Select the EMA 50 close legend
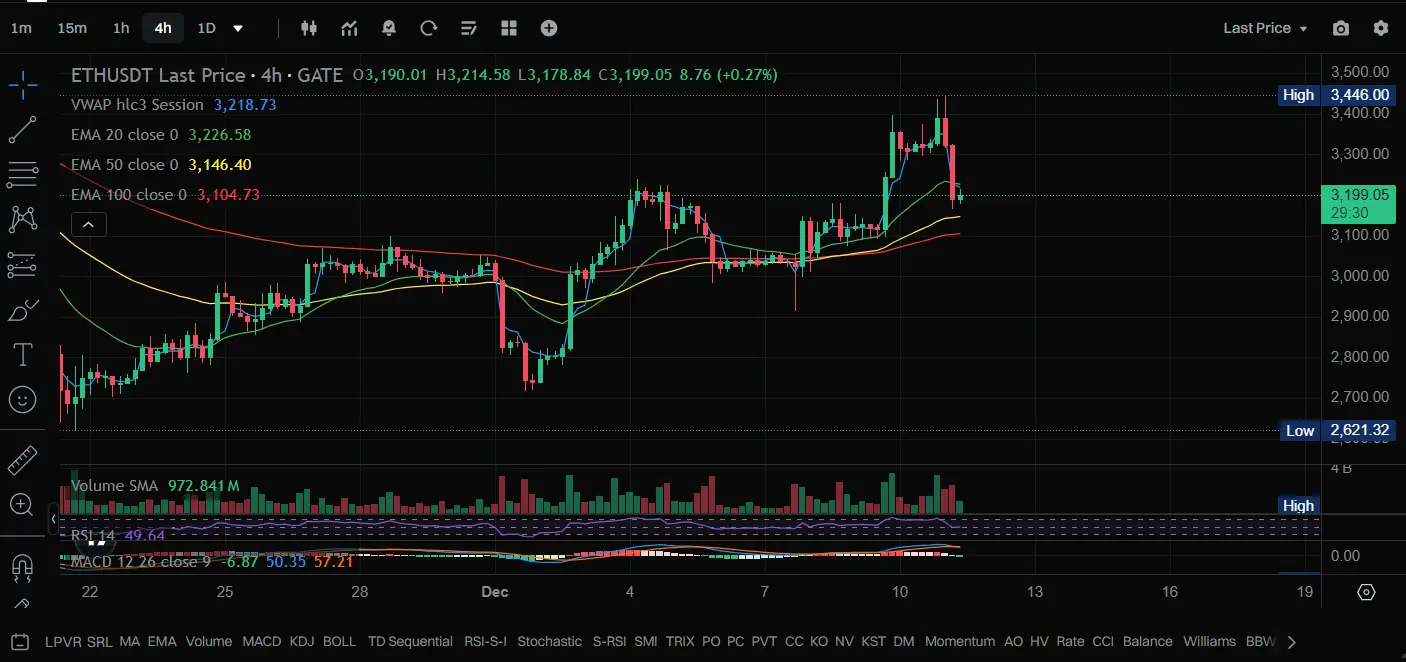The width and height of the screenshot is (1406, 662). click(125, 165)
